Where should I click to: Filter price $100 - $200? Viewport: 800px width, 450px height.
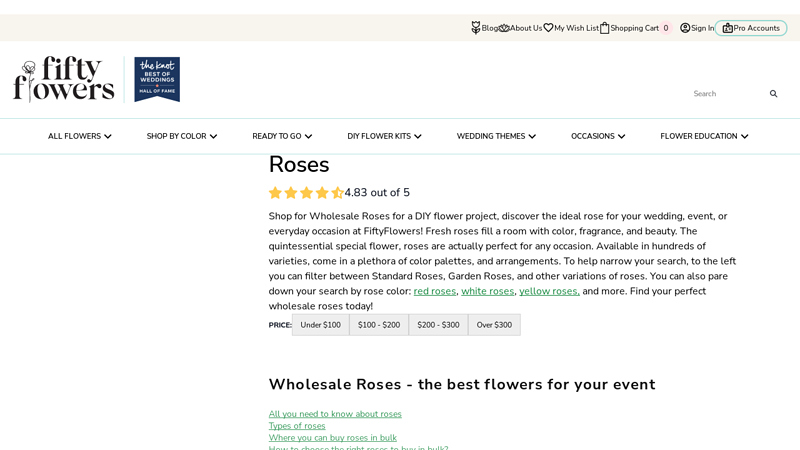point(379,325)
